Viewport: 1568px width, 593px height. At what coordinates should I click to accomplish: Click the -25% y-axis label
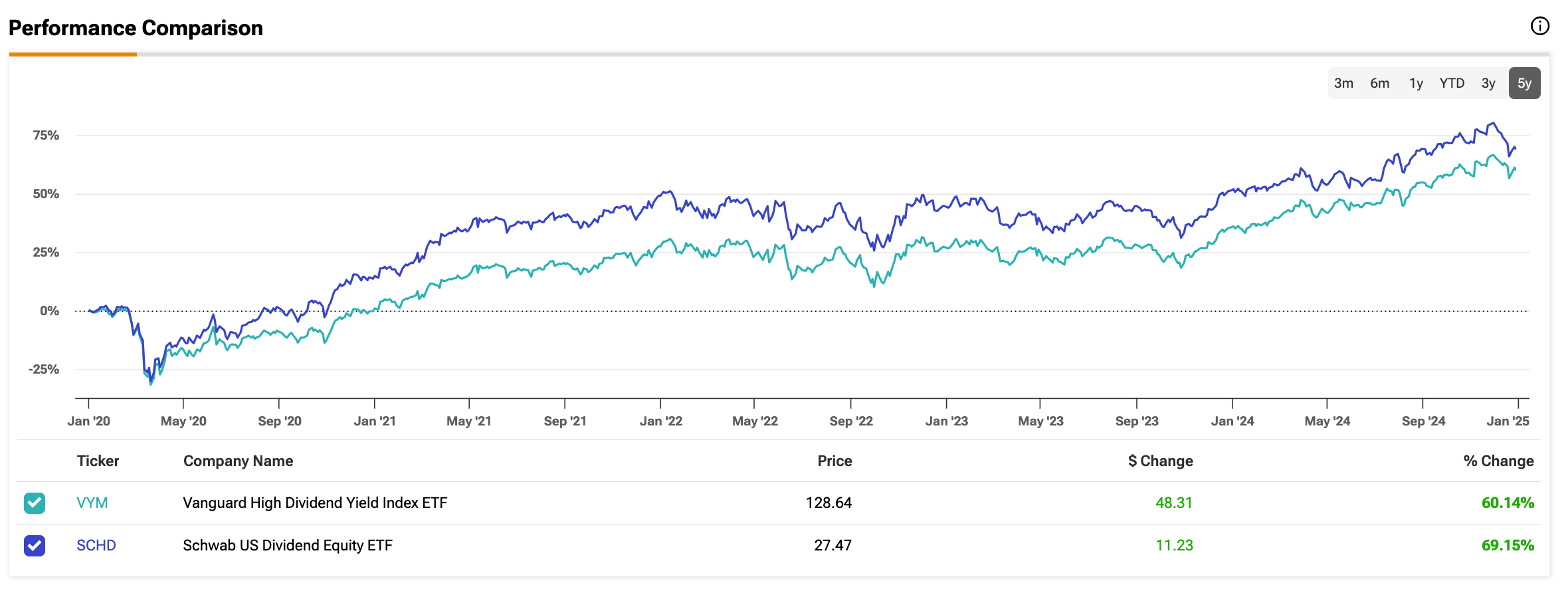[44, 370]
